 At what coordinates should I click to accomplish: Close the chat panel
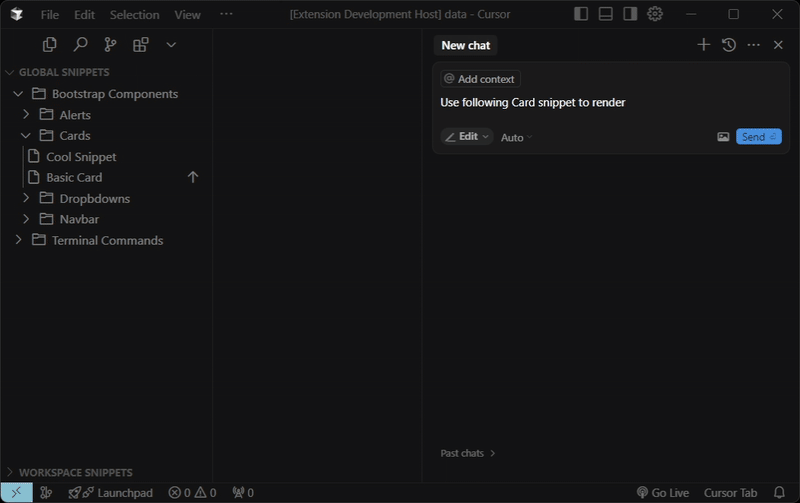778,45
